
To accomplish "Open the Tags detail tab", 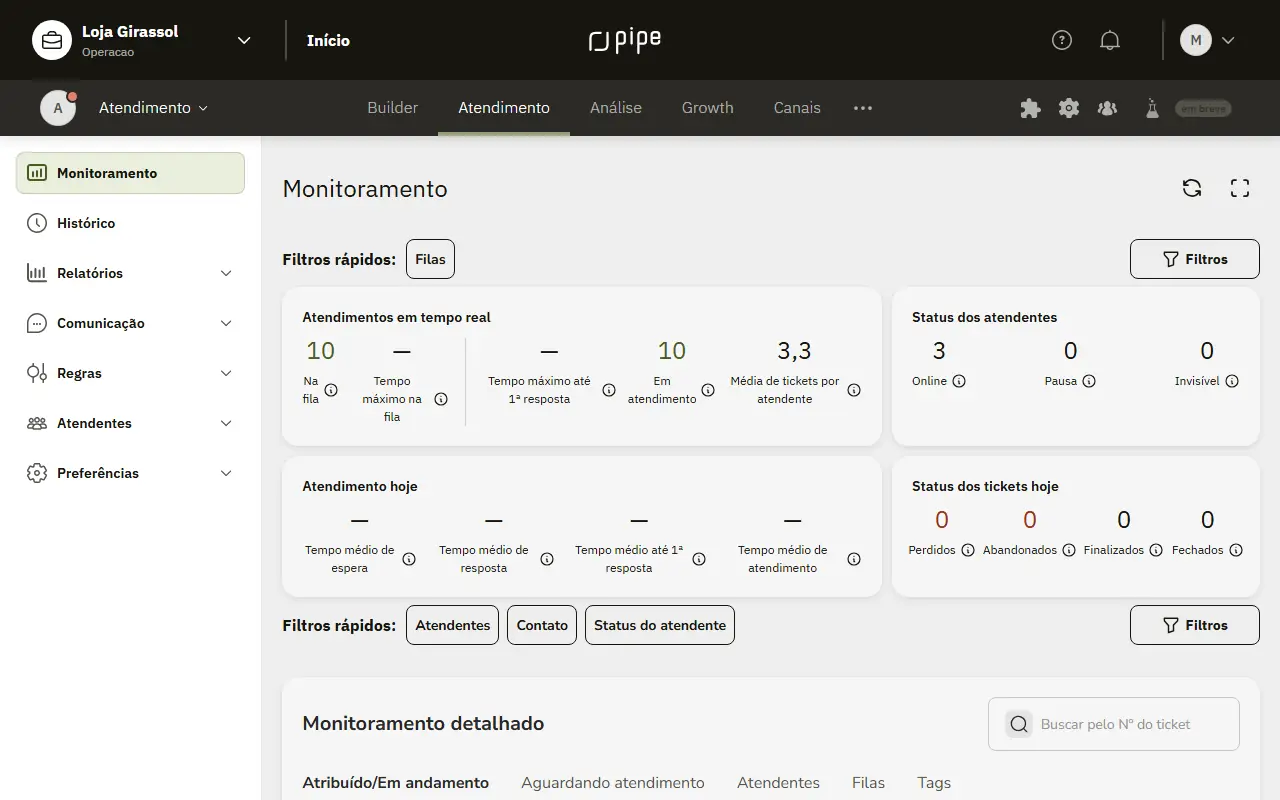I will [x=934, y=783].
